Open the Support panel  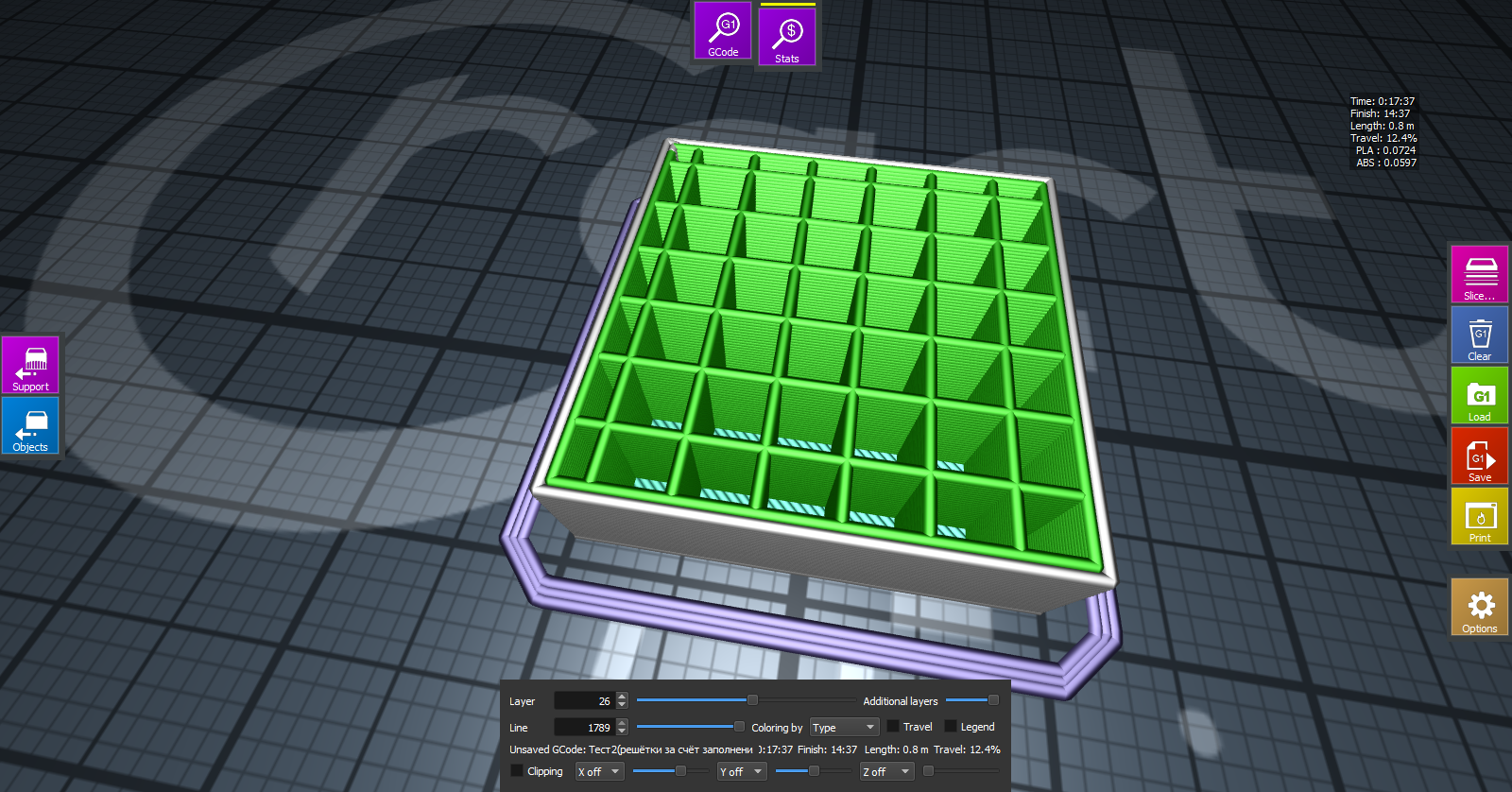[x=30, y=365]
